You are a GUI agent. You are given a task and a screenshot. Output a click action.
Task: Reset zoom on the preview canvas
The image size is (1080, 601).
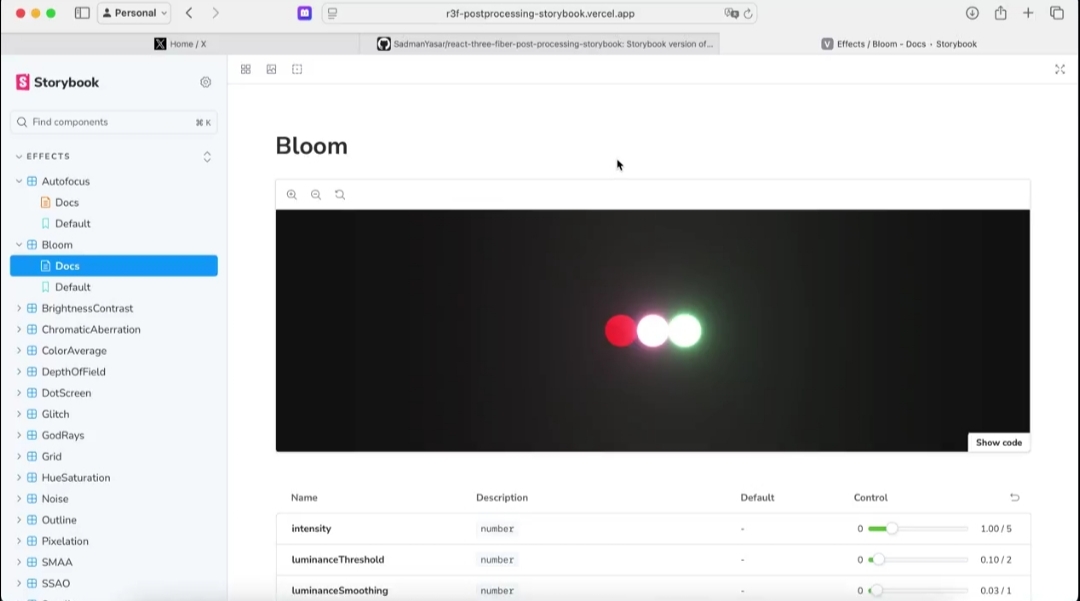pyautogui.click(x=340, y=195)
